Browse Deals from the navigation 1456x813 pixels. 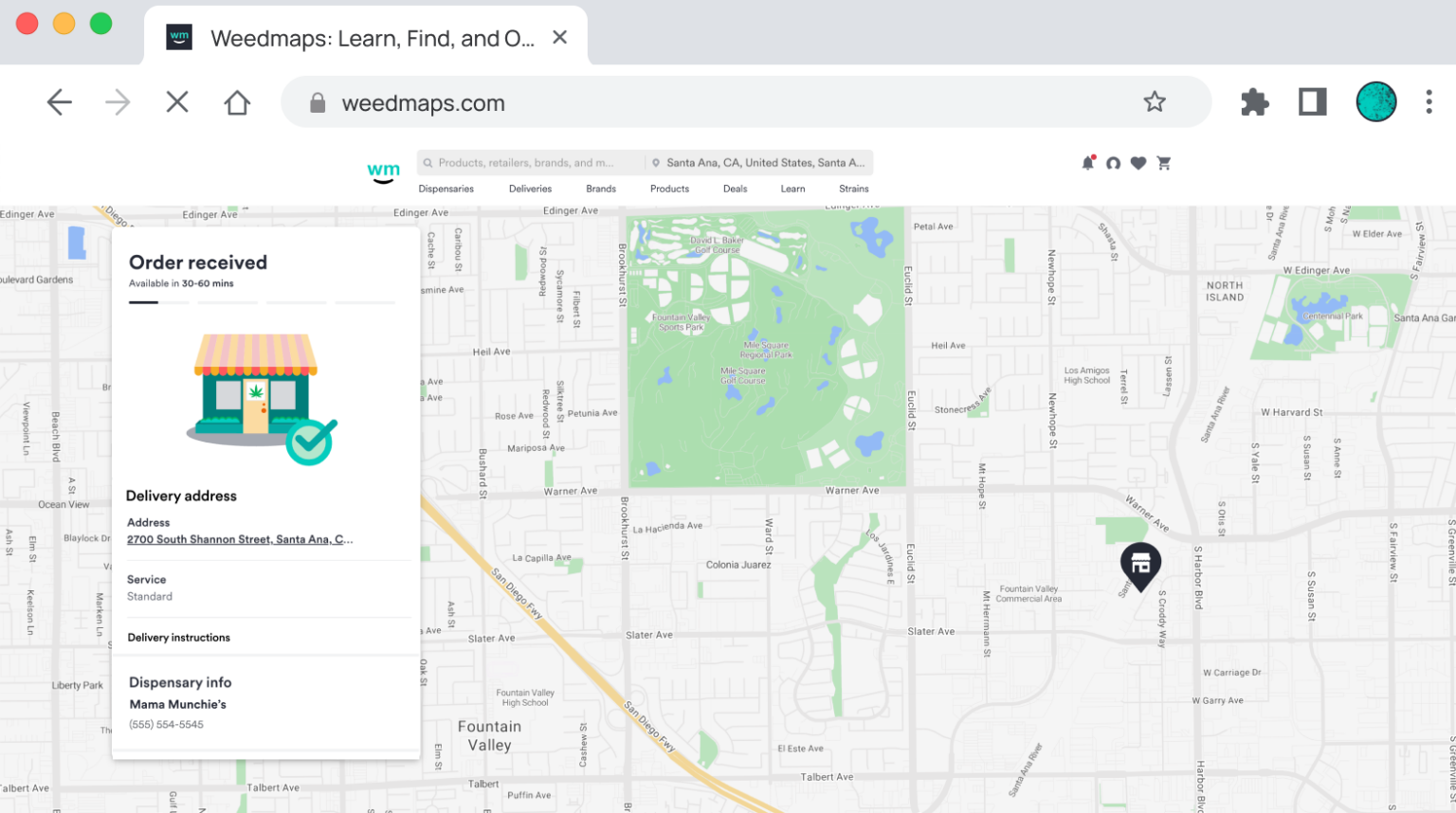click(x=735, y=189)
